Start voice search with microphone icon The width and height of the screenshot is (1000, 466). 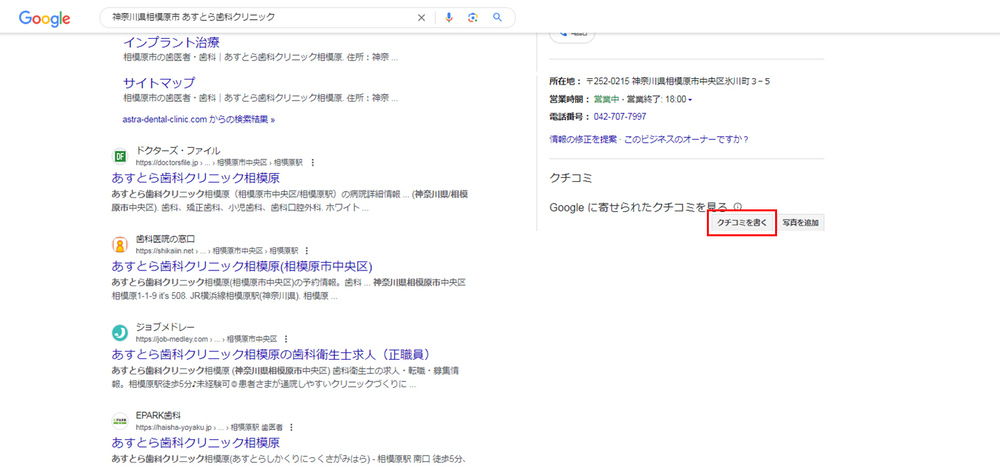click(x=449, y=18)
